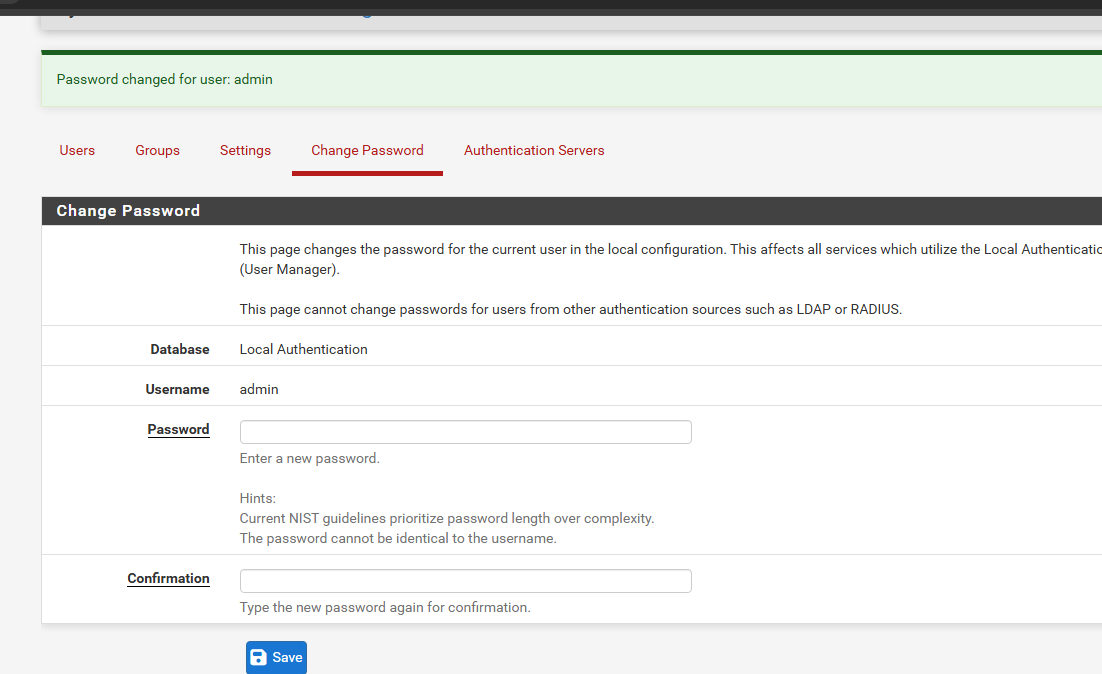Open the Users tab
Image resolution: width=1102 pixels, height=674 pixels.
pos(77,150)
